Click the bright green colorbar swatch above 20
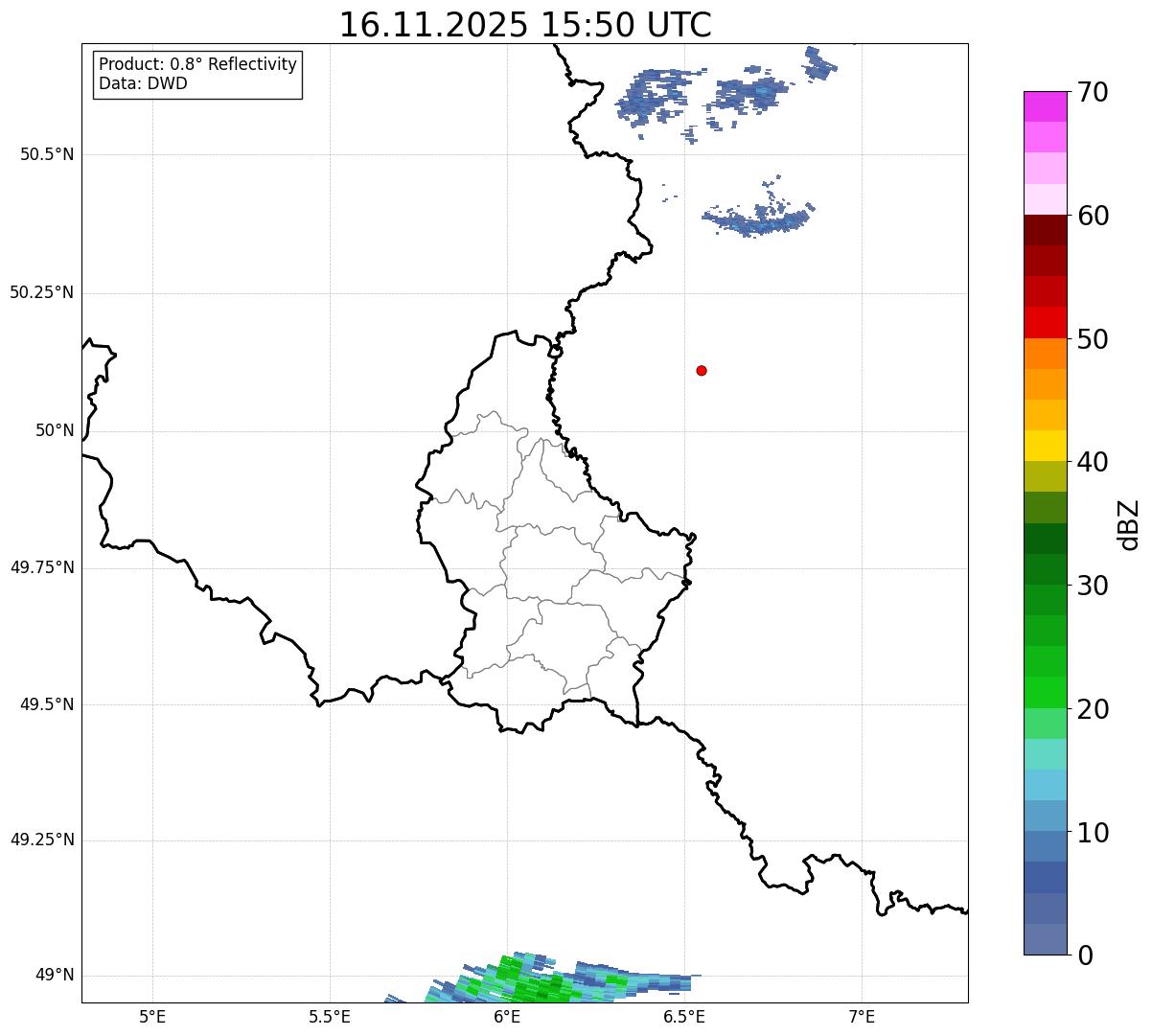Screen dimensions: 1152x1036 [x=1046, y=692]
